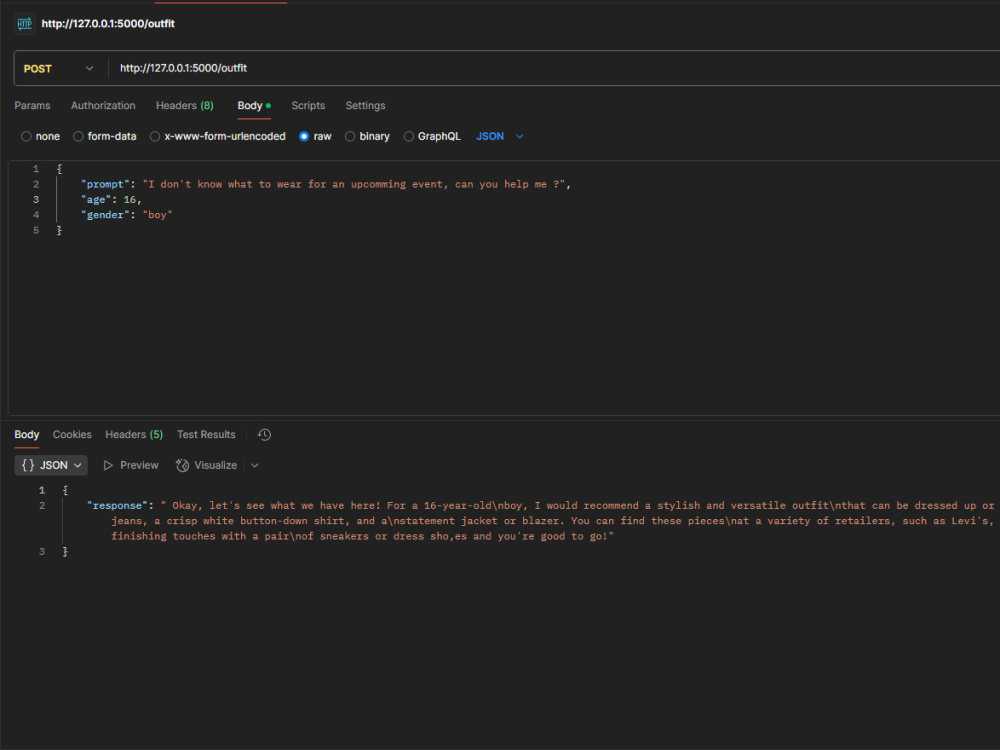Open the response history clock icon
1000x750 pixels.
(x=264, y=434)
